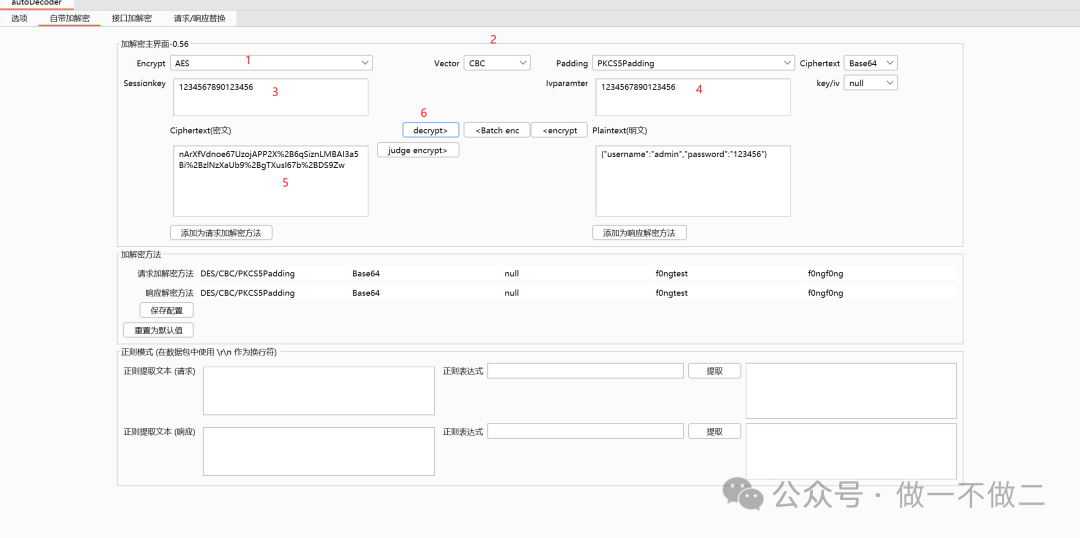Click the decrypt> button
The image size is (1080, 538).
tap(431, 130)
